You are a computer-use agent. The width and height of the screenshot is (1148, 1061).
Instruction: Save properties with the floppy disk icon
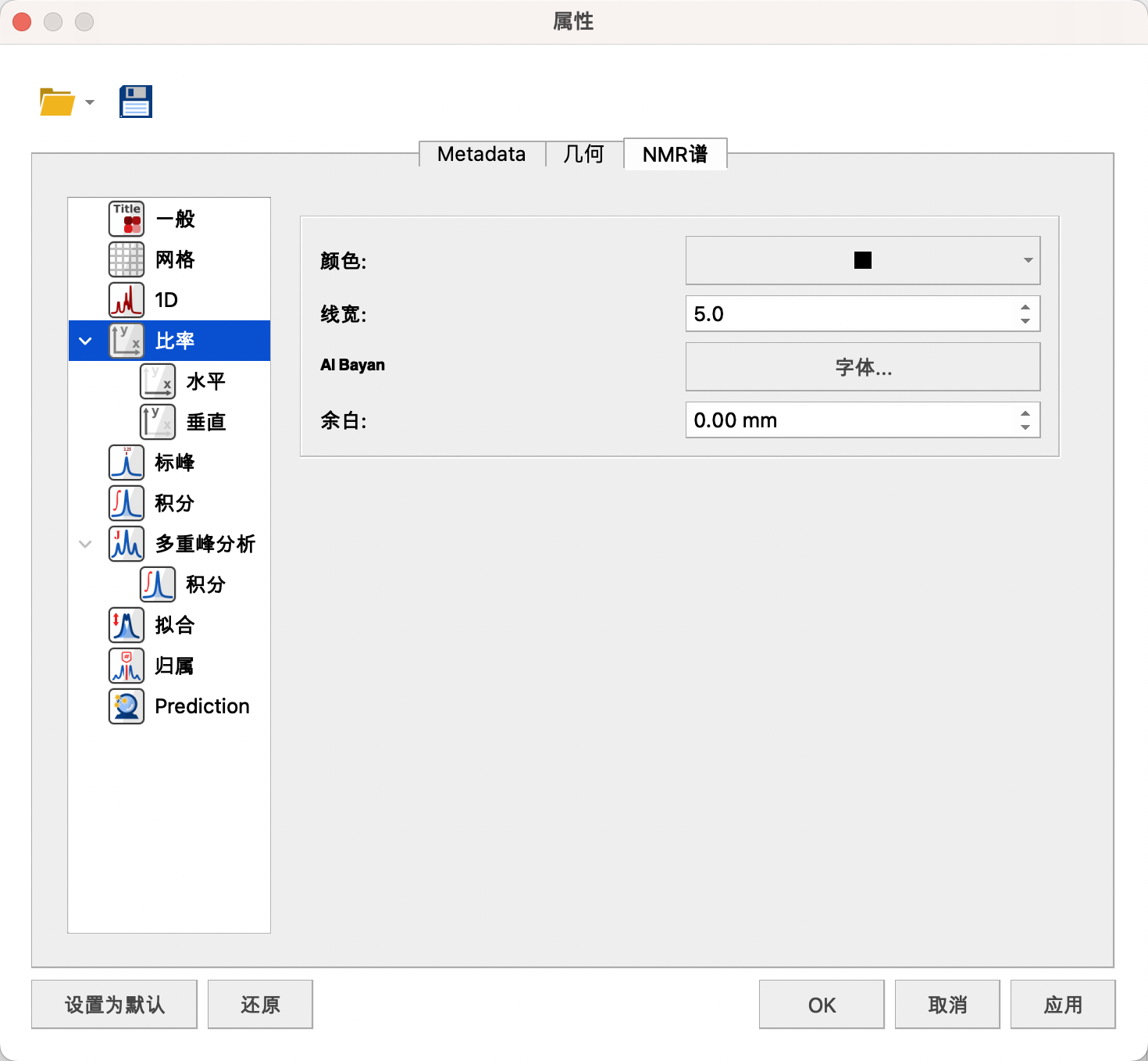coord(136,102)
